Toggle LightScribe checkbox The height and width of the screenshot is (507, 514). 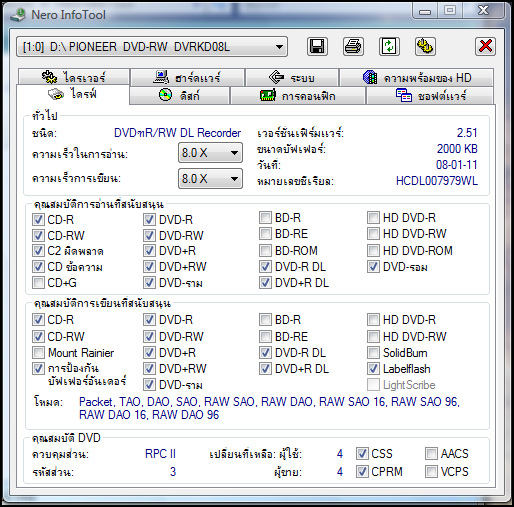[373, 385]
